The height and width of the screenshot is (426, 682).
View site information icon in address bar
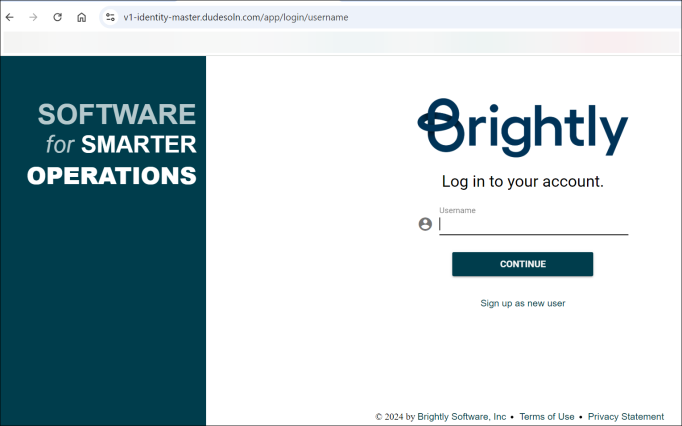110,17
